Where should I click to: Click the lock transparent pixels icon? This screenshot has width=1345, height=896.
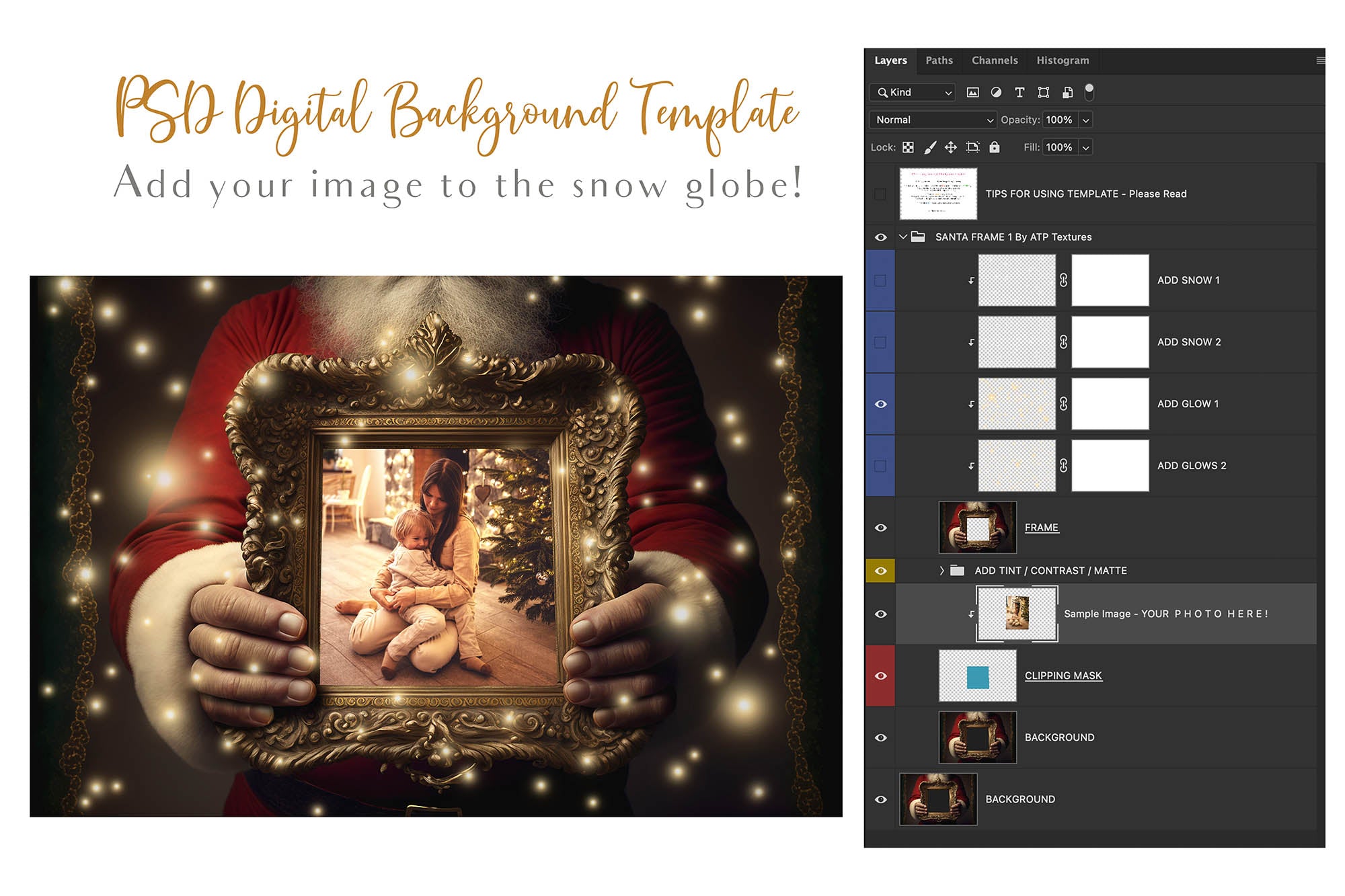click(x=908, y=147)
